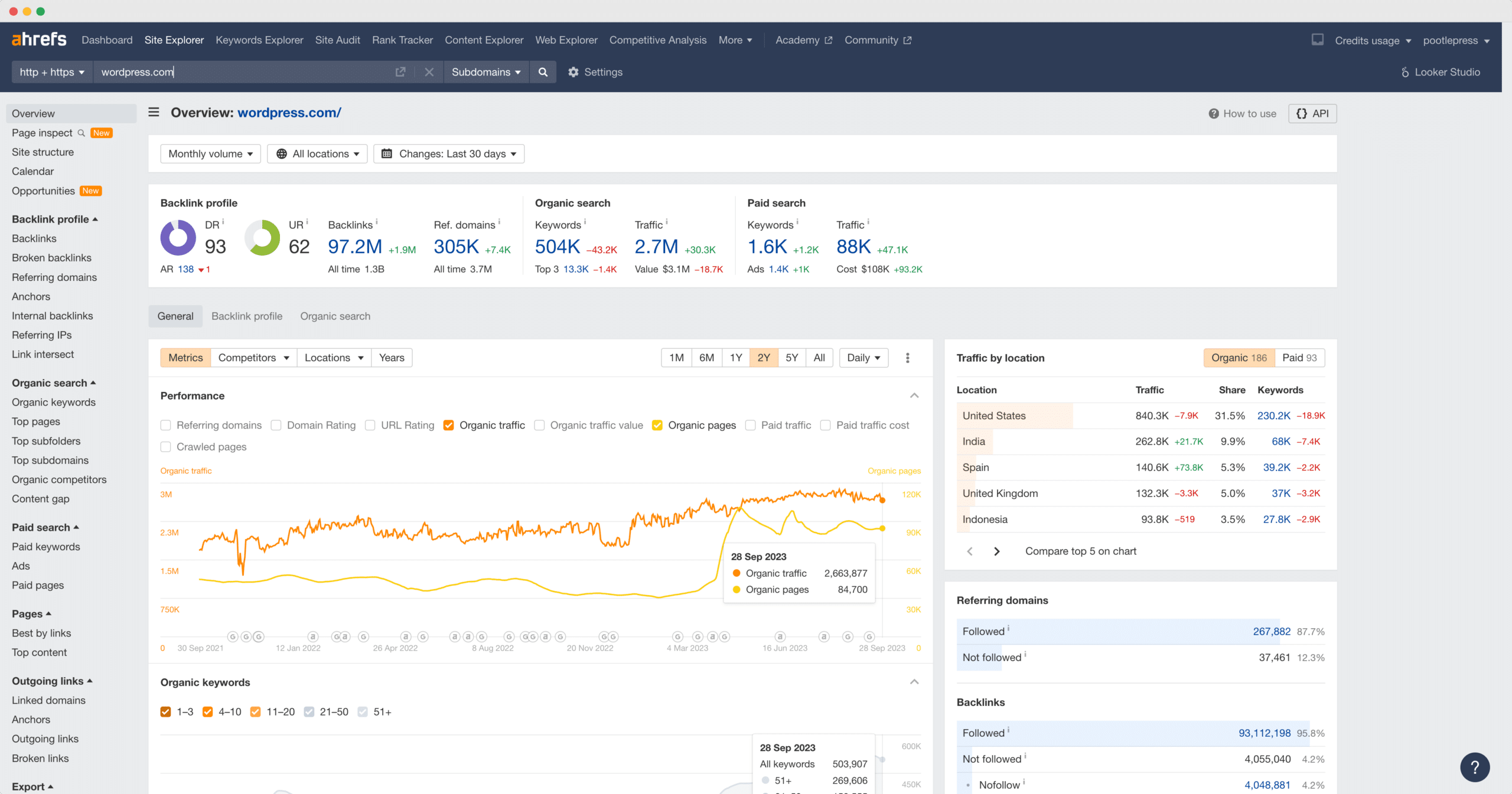Toggle the hamburger sidebar menu icon
1512x794 pixels.
coord(154,112)
